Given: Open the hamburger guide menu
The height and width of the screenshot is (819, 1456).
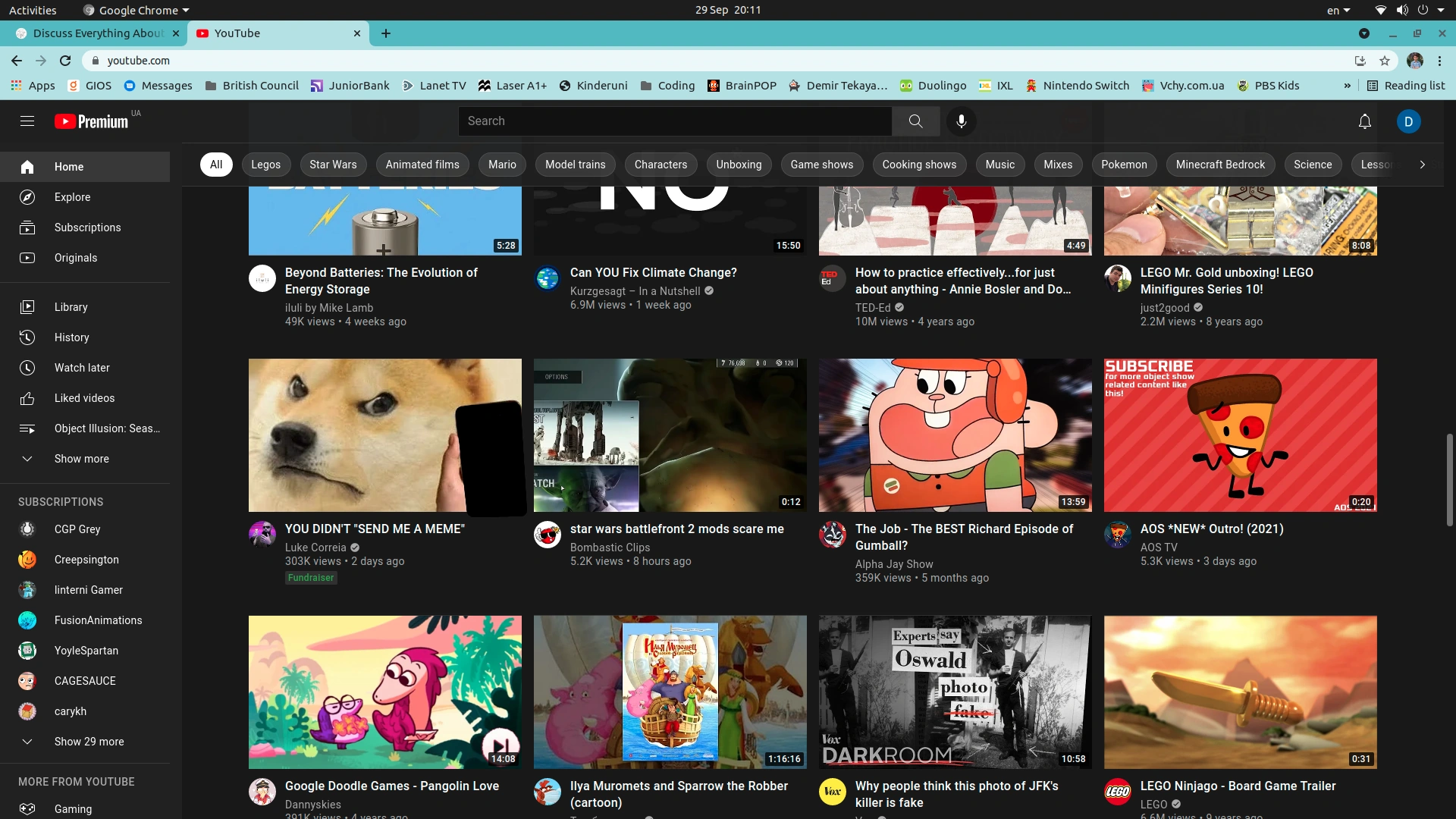Looking at the screenshot, I should tap(27, 121).
